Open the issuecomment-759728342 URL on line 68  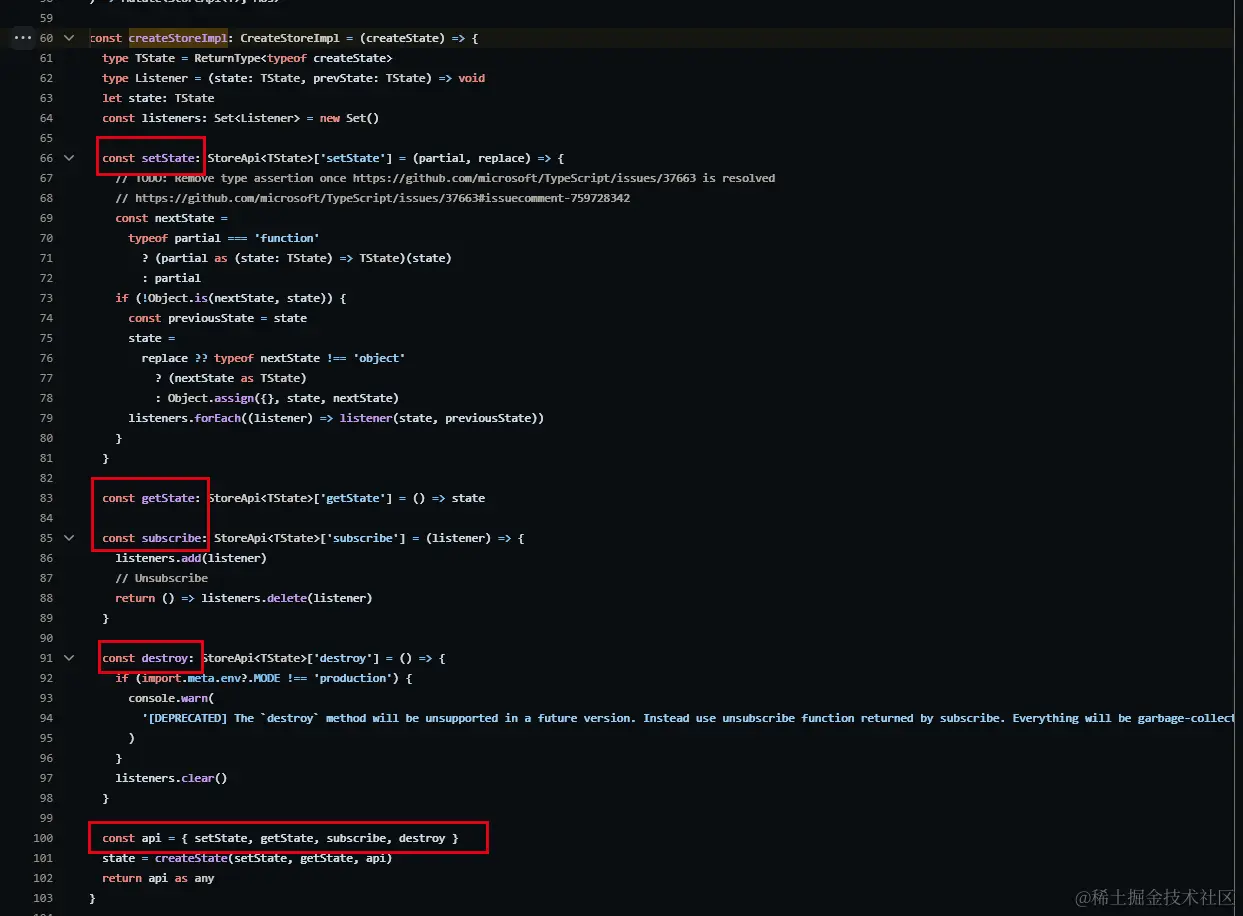(x=382, y=198)
